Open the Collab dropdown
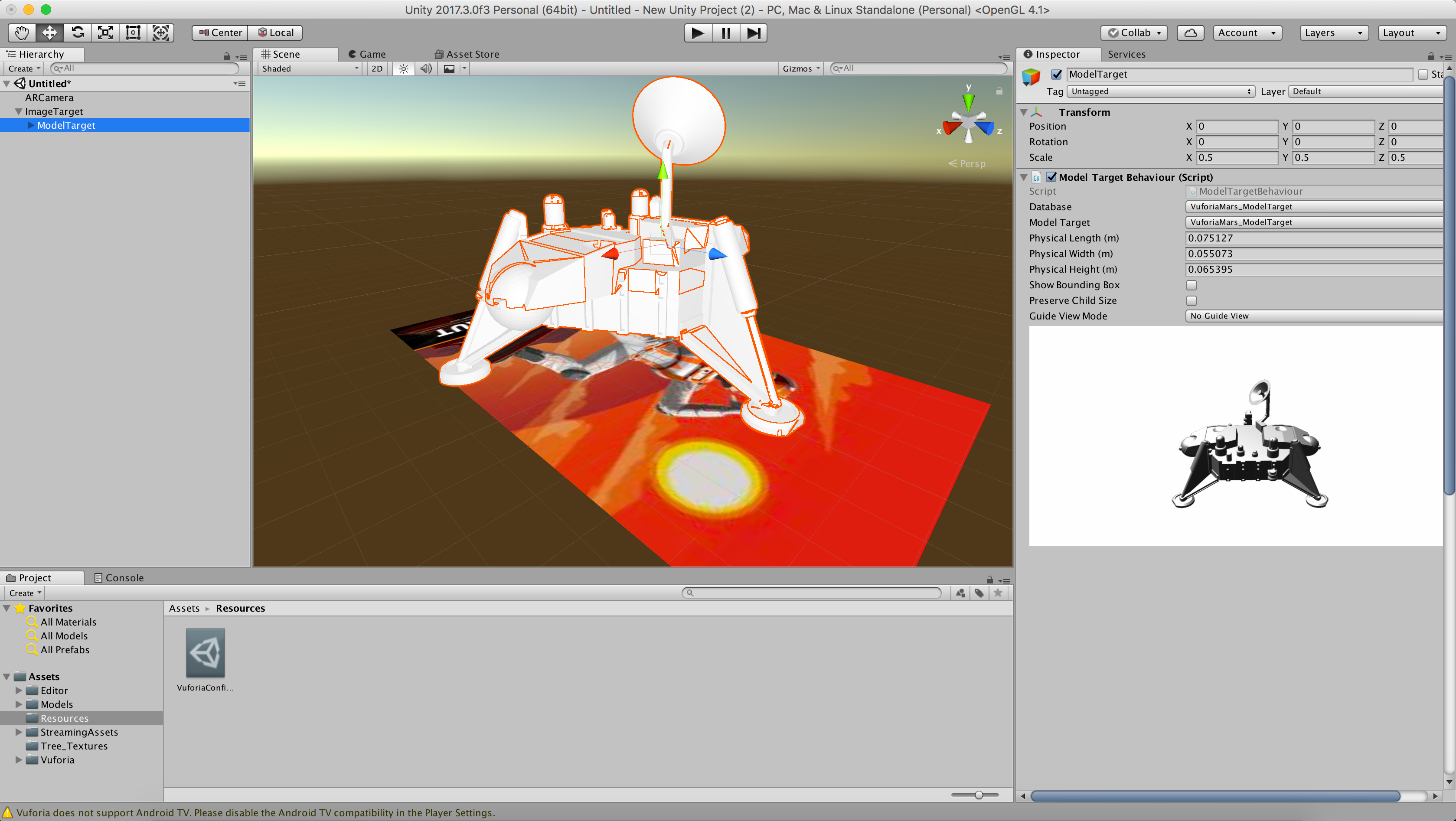This screenshot has width=1456, height=821. tap(1134, 33)
